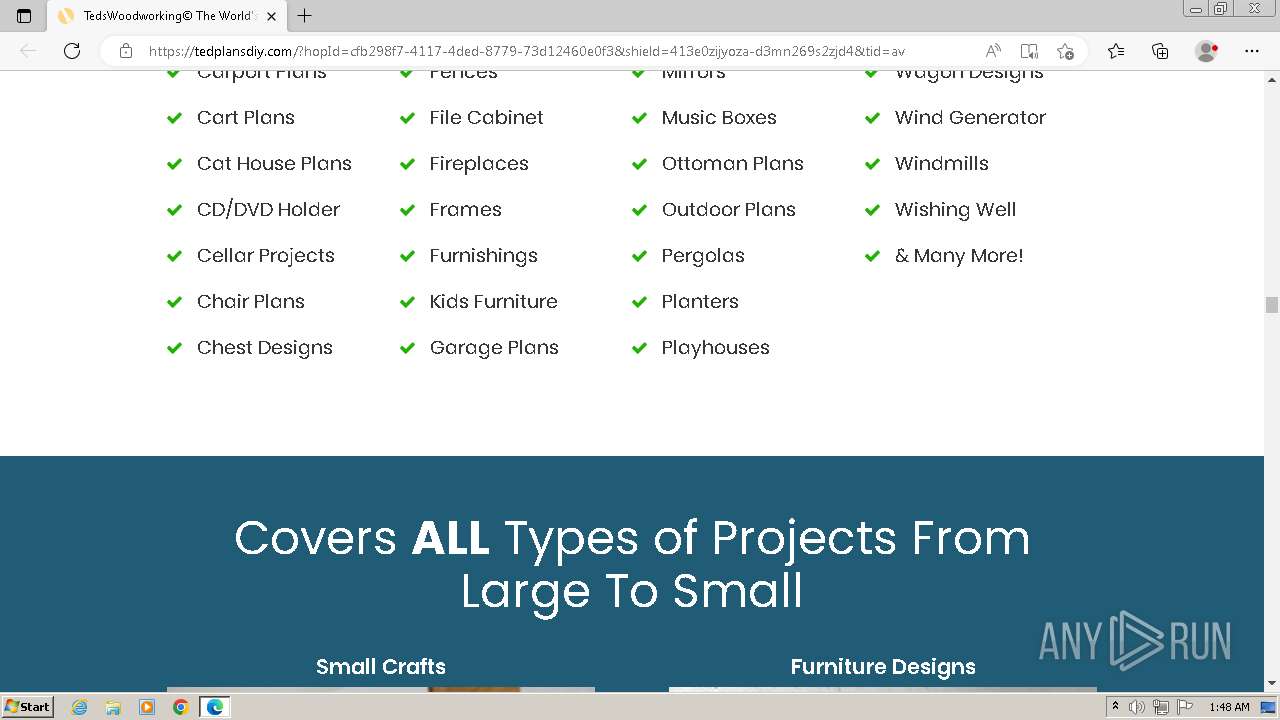Enter Immersive Reader mode
The width and height of the screenshot is (1280, 720).
pyautogui.click(x=1029, y=51)
